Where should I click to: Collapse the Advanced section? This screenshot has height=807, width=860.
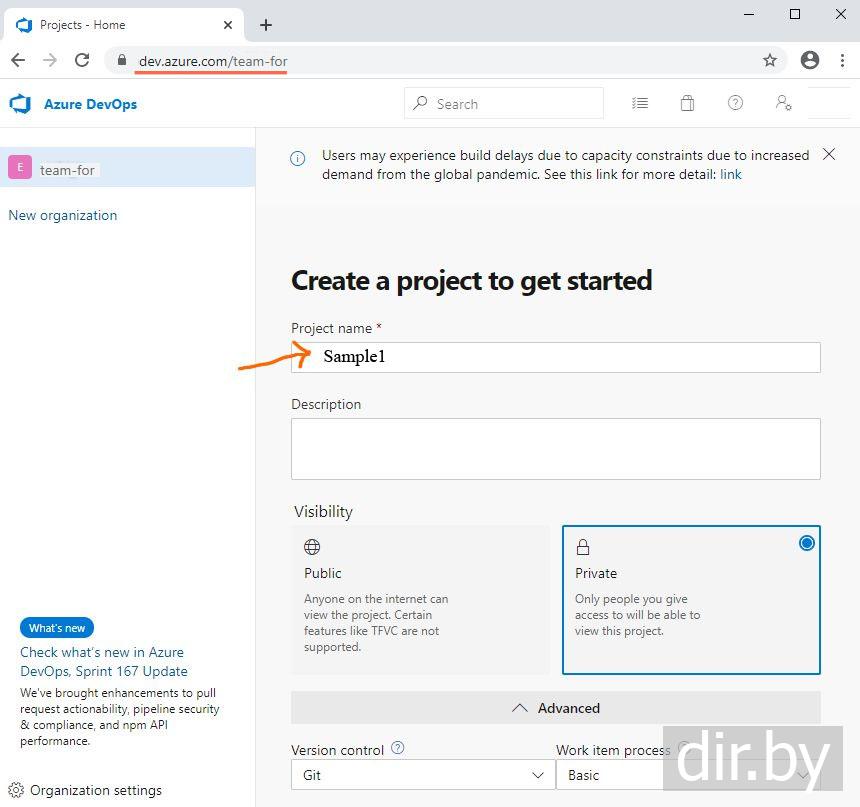tap(556, 708)
